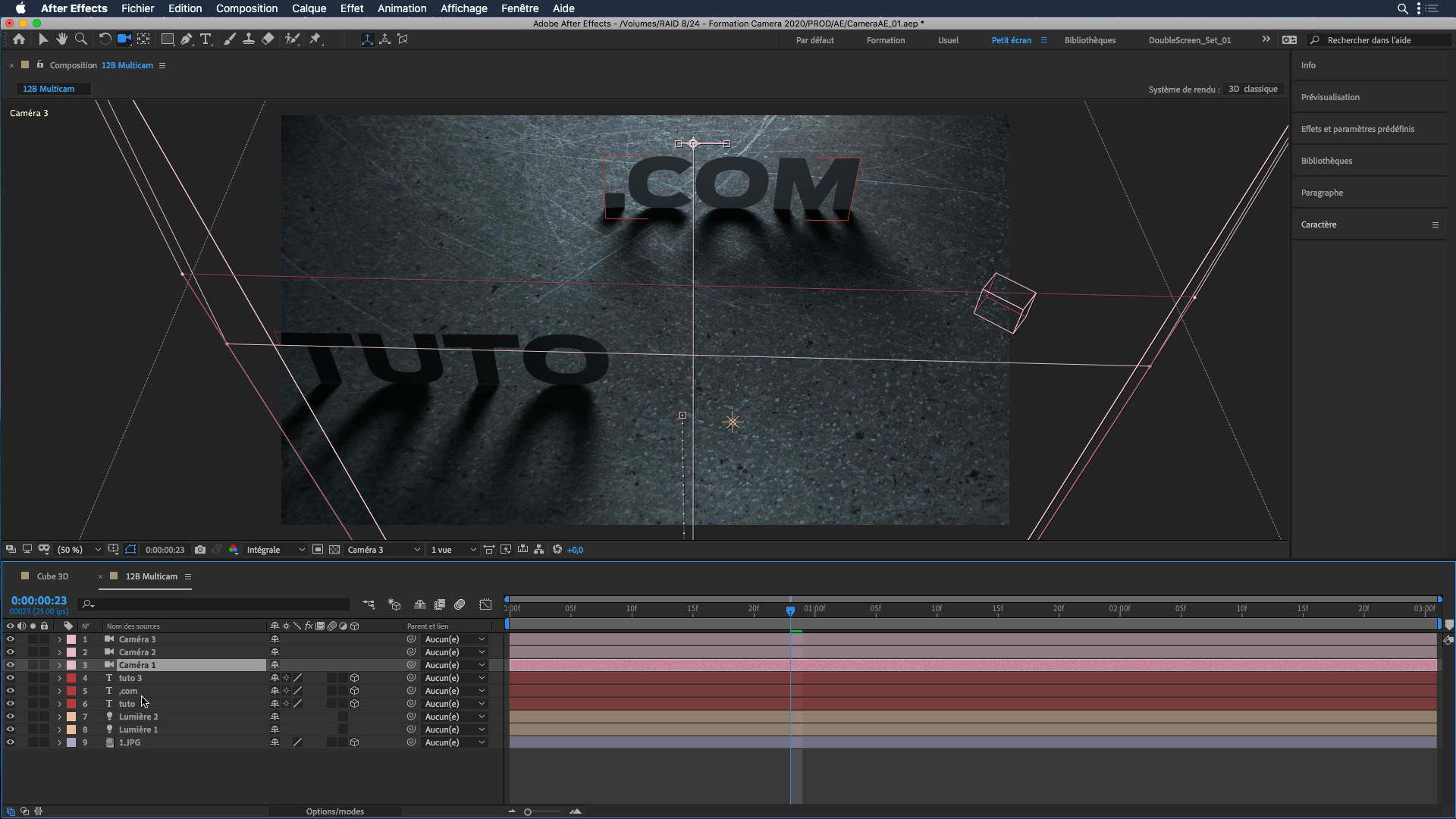Toggle 3D layer switch for 1.JPG
The height and width of the screenshot is (819, 1456).
354,742
